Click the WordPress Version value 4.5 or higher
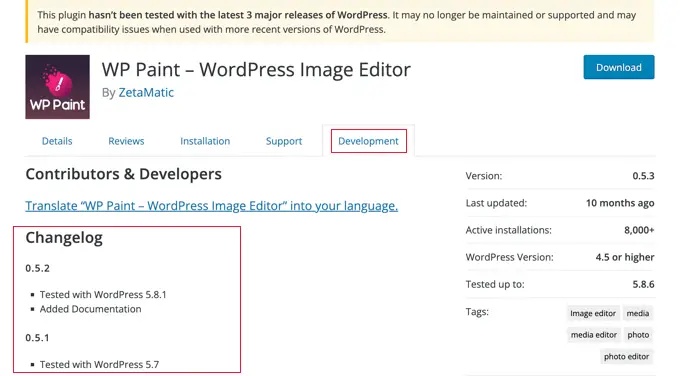The height and width of the screenshot is (376, 680). point(625,257)
